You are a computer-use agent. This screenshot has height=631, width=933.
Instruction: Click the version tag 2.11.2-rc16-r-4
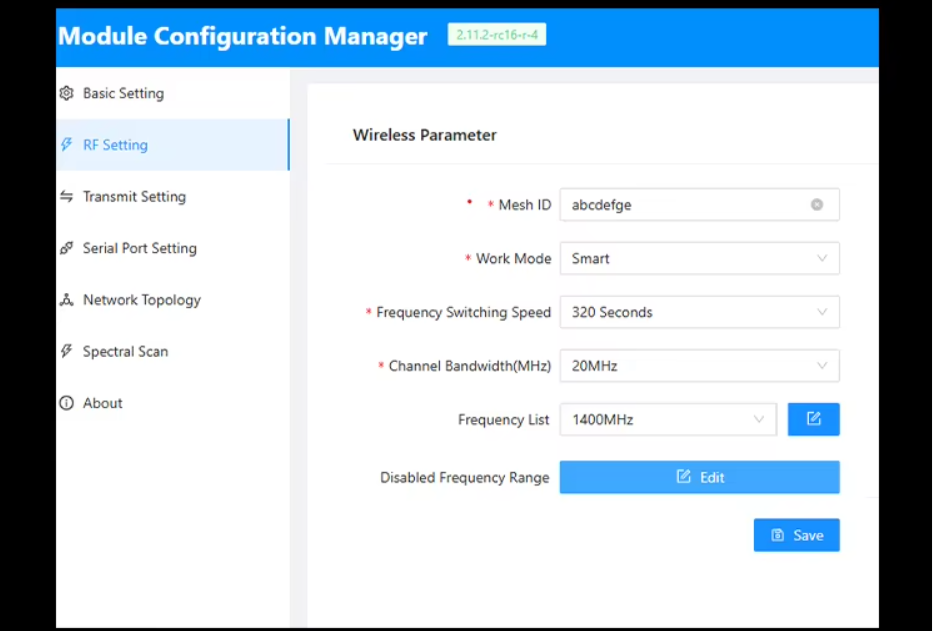tap(497, 35)
